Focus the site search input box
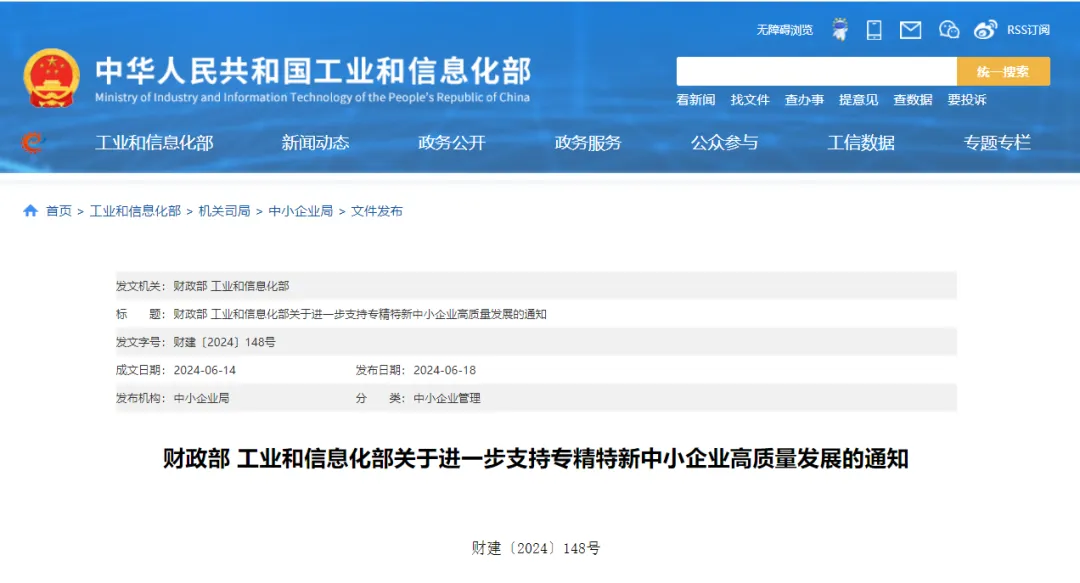The width and height of the screenshot is (1080, 583). tap(816, 71)
